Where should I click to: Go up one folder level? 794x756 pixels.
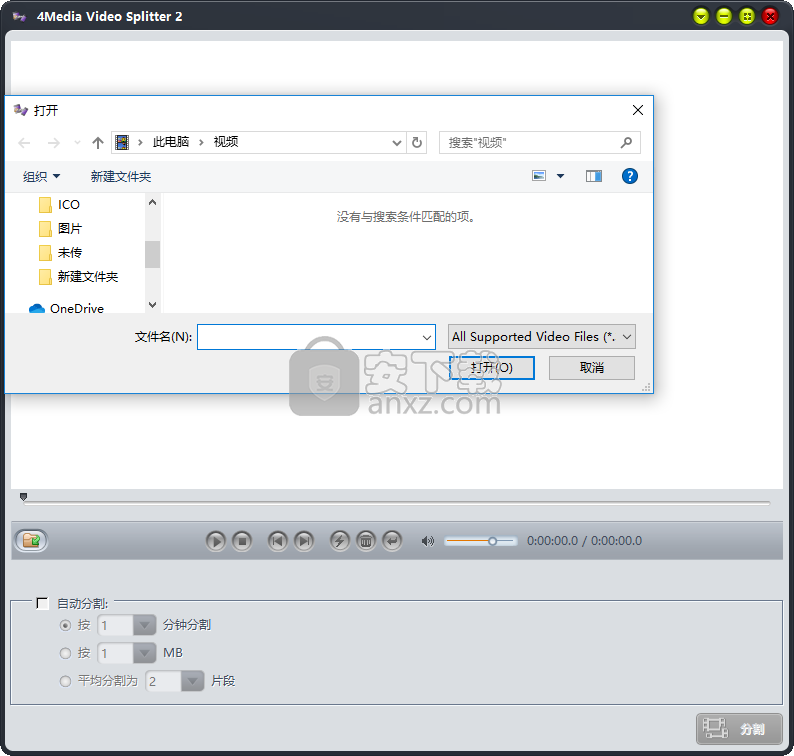coord(98,143)
